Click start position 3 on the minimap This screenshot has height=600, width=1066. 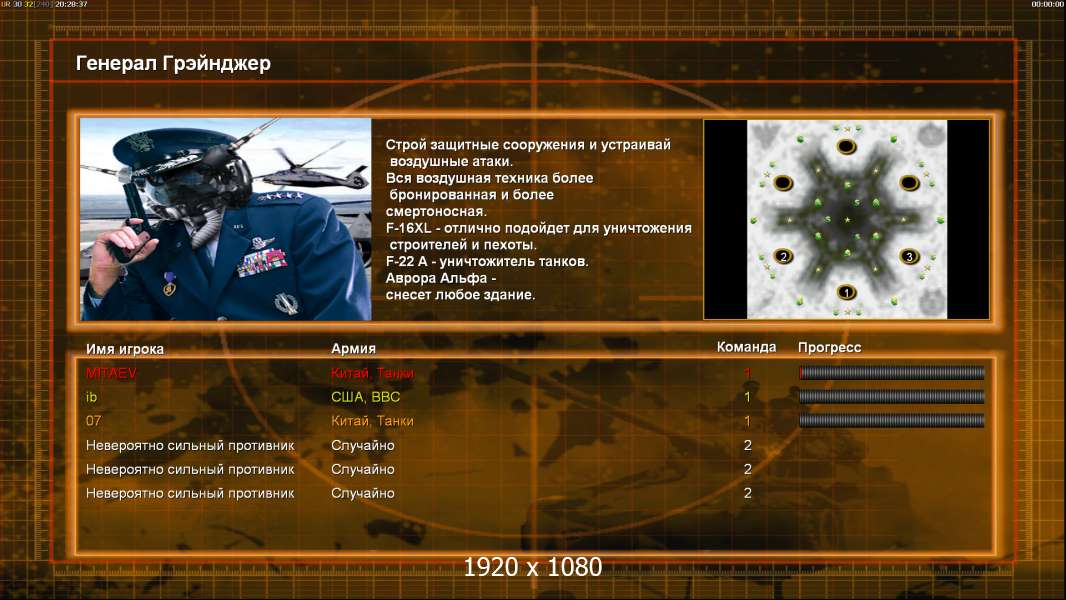click(910, 256)
